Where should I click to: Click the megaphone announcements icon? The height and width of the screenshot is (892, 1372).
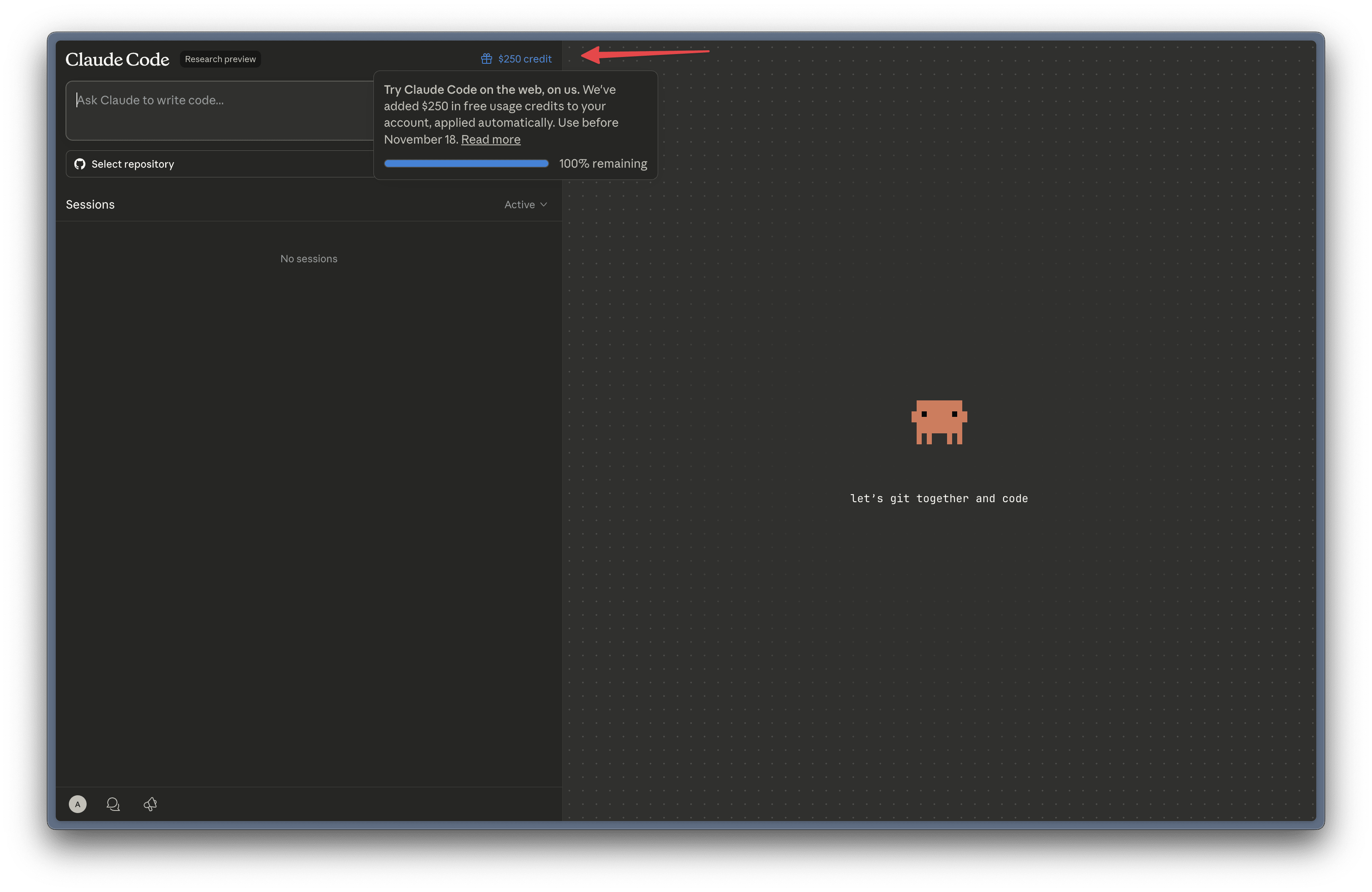pyautogui.click(x=150, y=804)
